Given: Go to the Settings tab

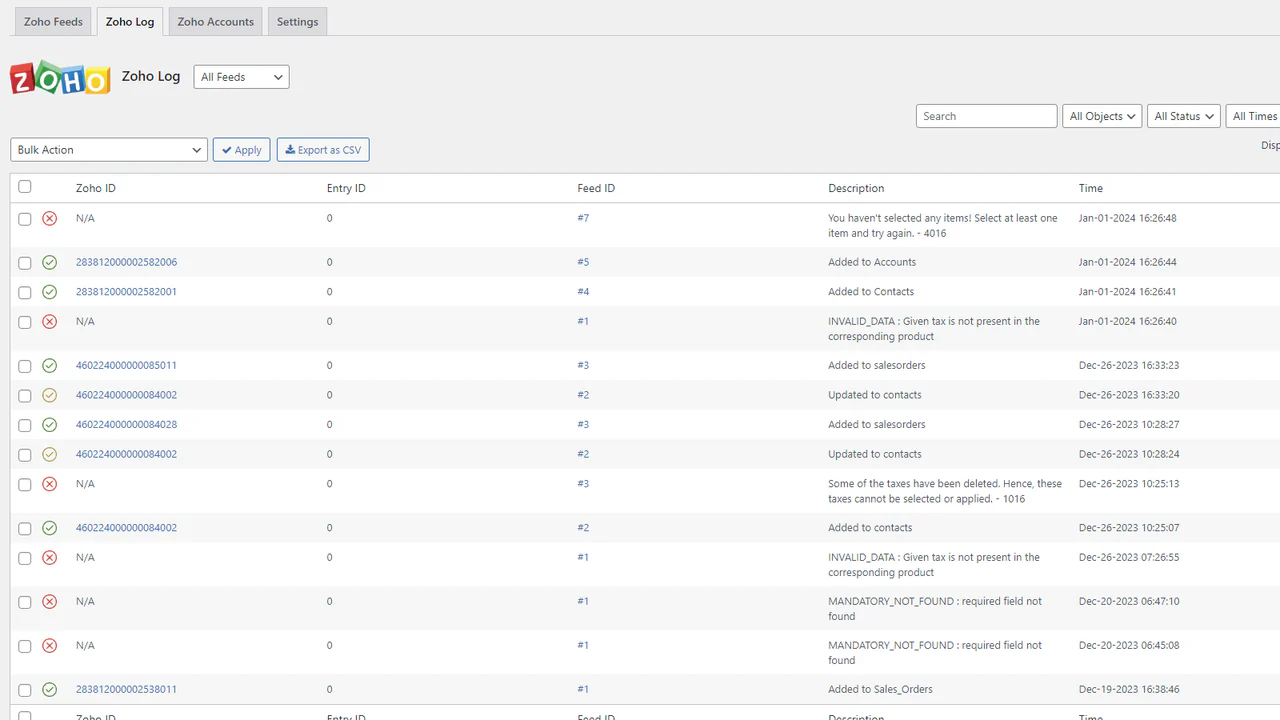Looking at the screenshot, I should pos(298,22).
